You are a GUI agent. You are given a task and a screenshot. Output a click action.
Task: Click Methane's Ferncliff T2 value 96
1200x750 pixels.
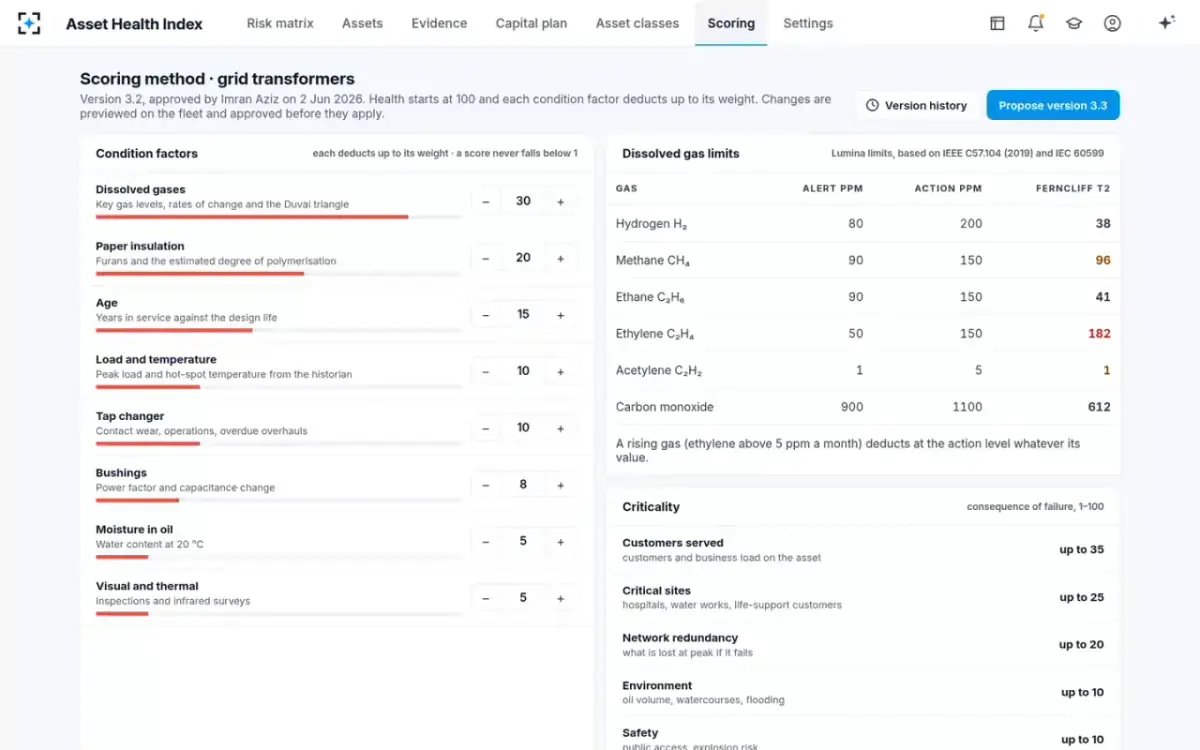coord(1103,260)
